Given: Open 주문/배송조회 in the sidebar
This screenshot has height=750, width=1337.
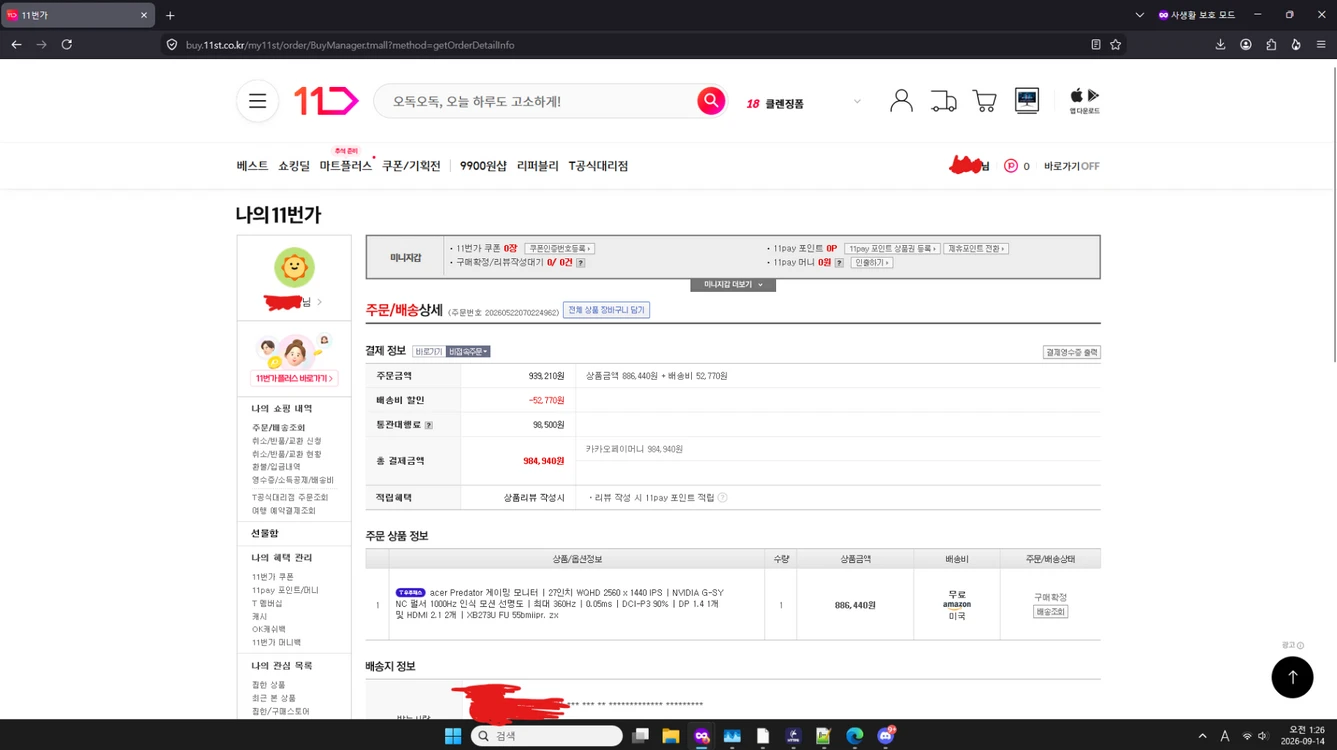Looking at the screenshot, I should (279, 428).
